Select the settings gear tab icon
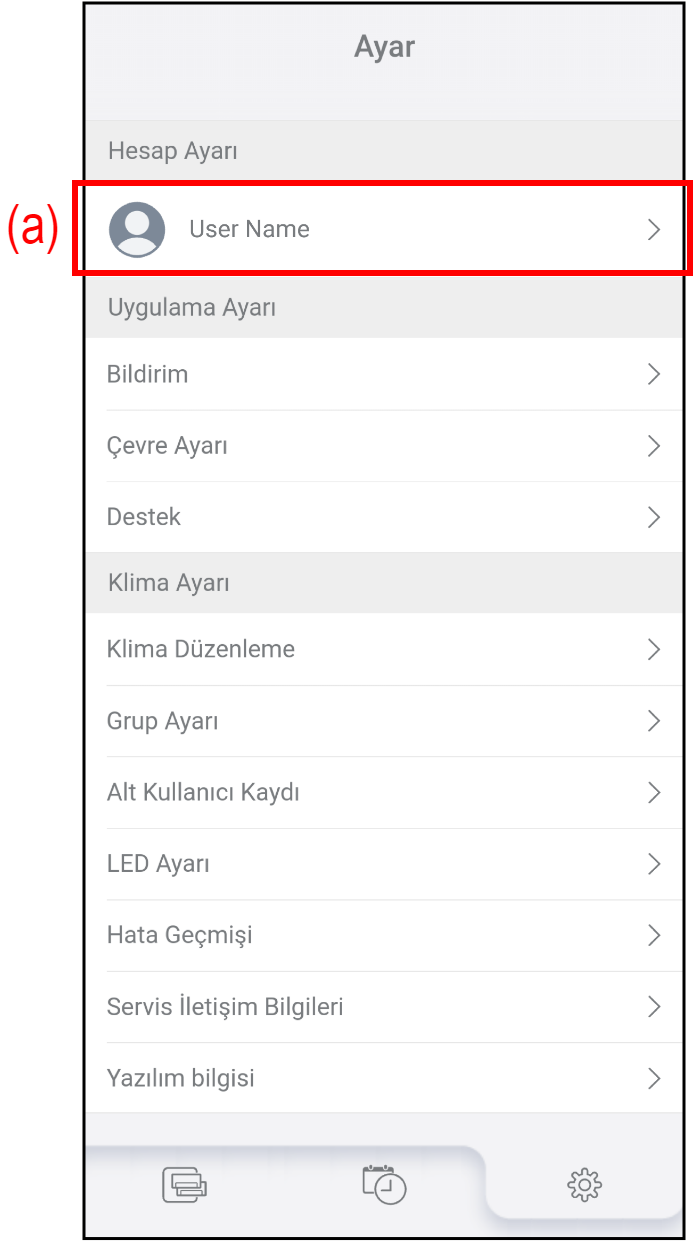 (584, 1185)
